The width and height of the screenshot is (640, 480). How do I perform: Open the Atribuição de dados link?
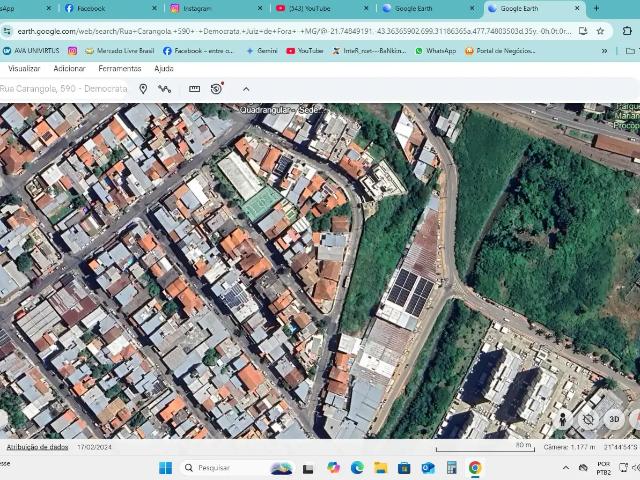[x=37, y=447]
